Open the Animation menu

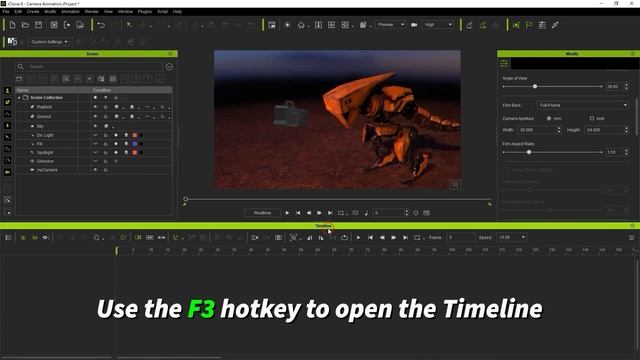point(70,12)
